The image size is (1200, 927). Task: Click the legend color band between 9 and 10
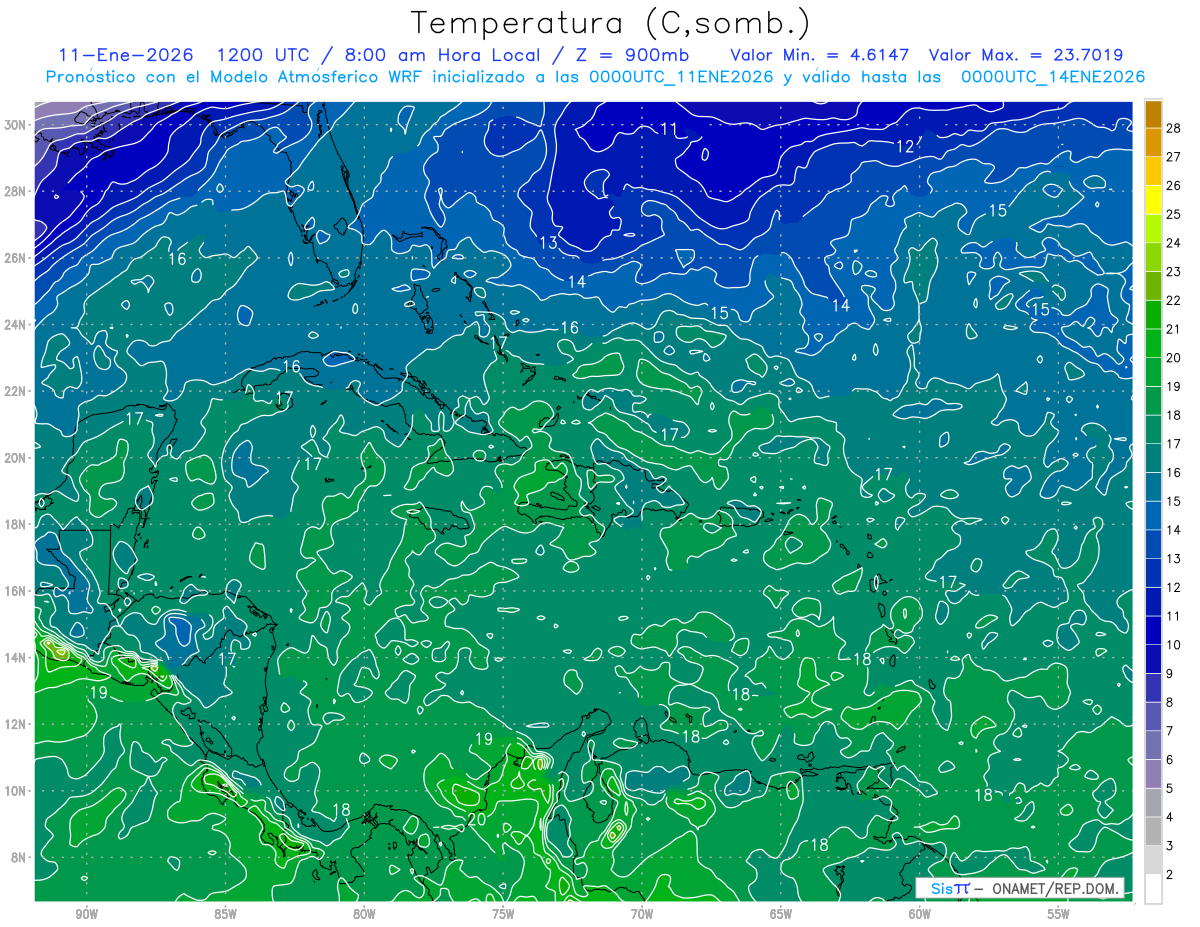(1153, 659)
